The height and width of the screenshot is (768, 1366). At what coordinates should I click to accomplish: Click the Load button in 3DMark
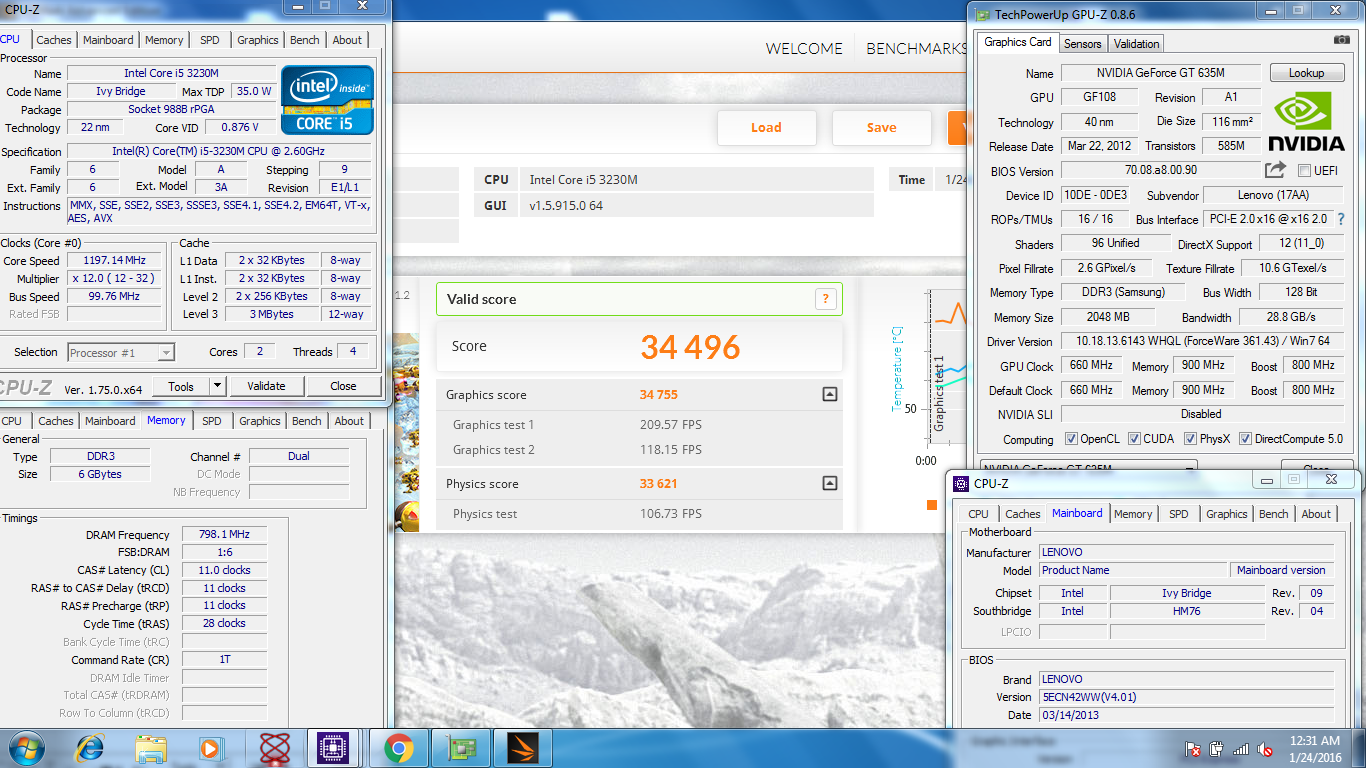766,127
